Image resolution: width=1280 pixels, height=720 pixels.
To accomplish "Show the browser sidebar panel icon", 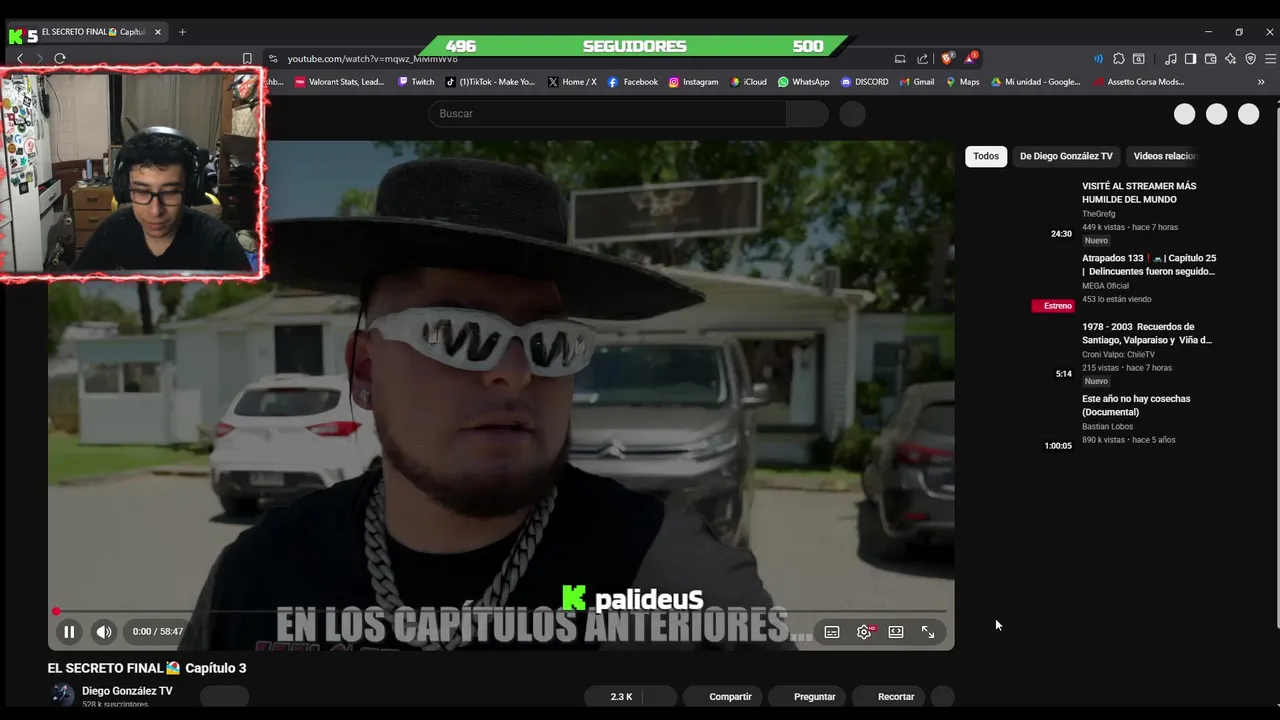I will coord(1190,59).
